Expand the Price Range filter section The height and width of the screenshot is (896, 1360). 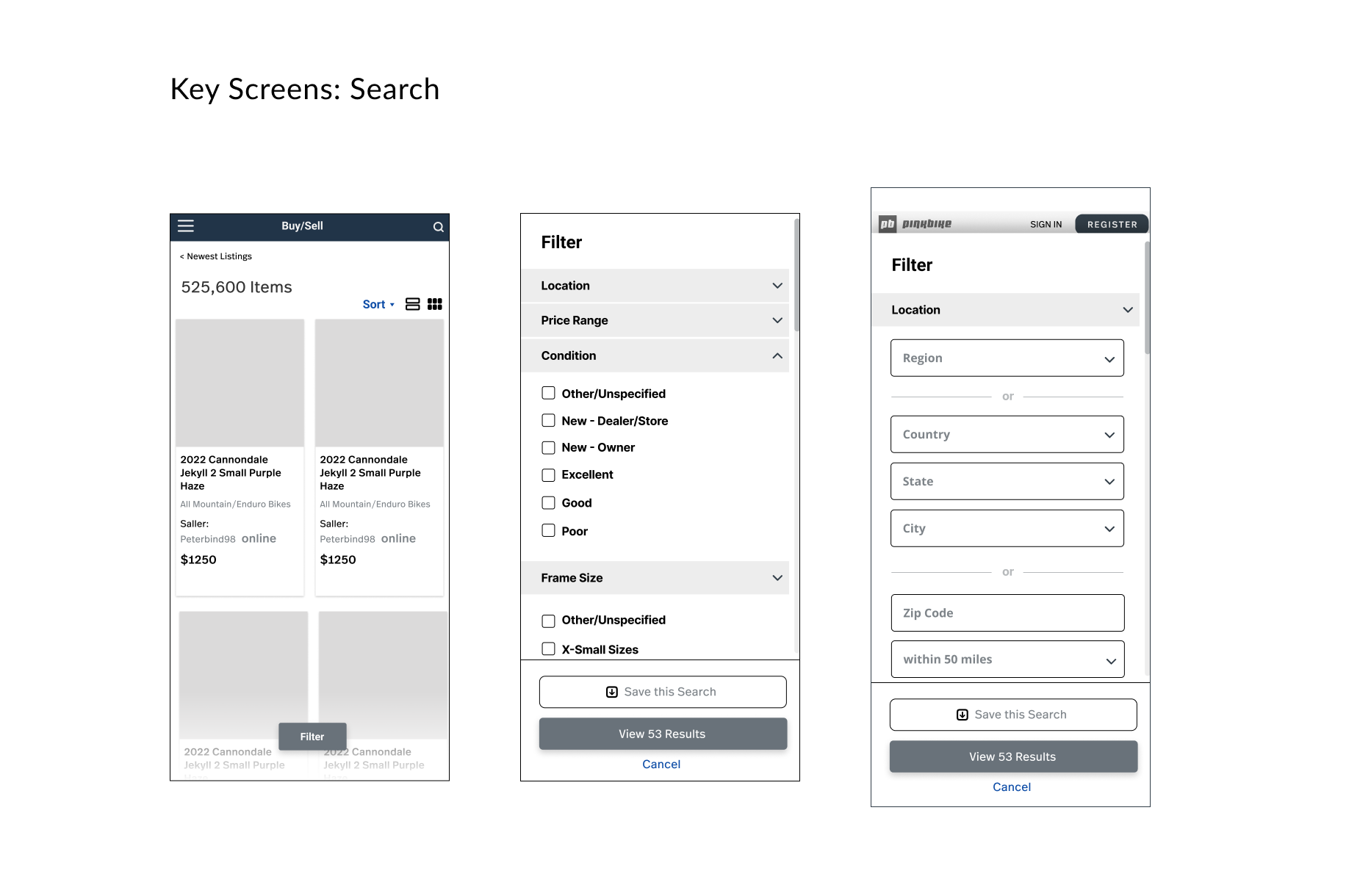[x=655, y=320]
